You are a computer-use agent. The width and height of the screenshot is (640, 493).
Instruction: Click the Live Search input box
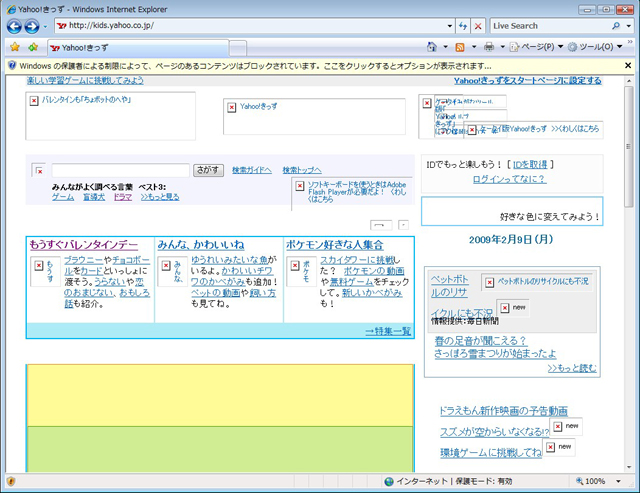550,26
